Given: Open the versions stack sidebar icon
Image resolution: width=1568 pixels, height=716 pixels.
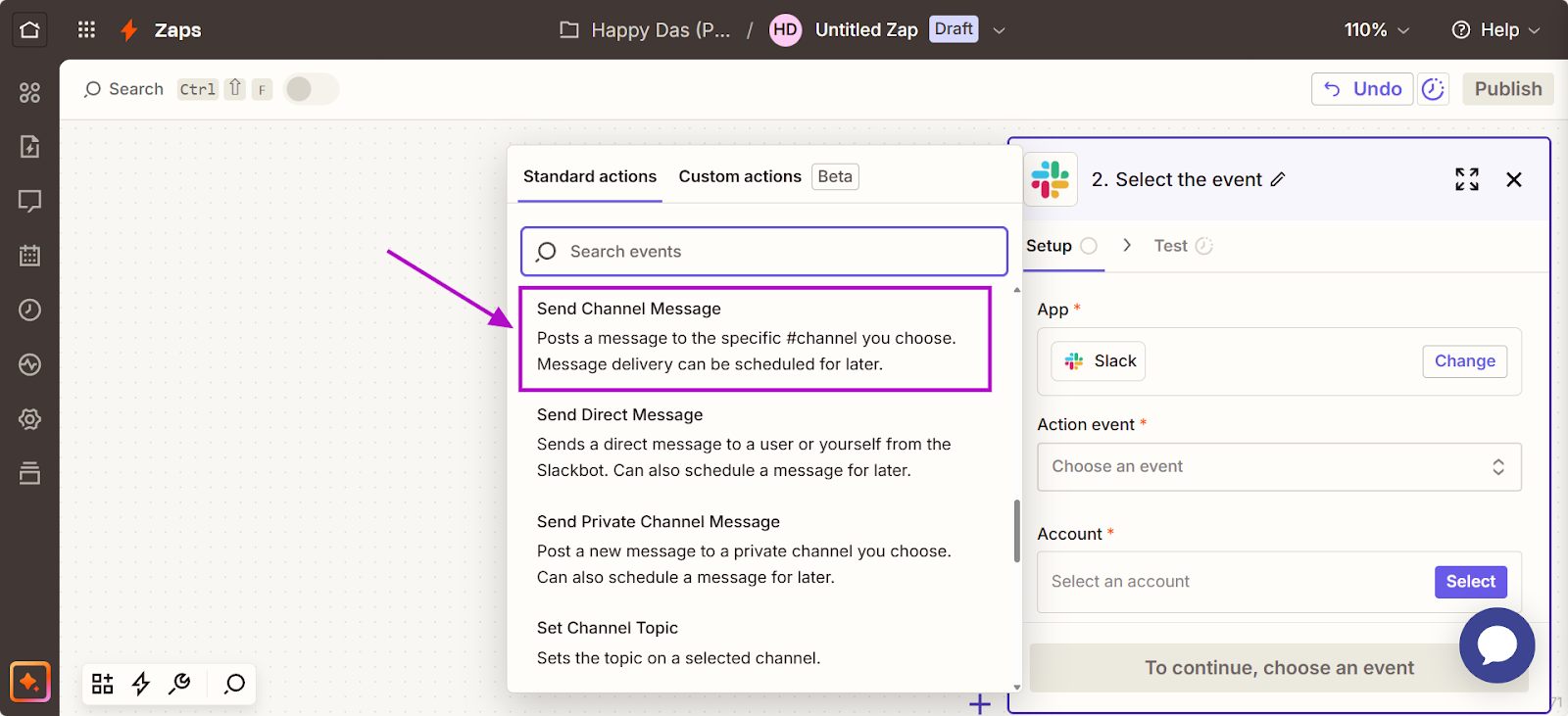Looking at the screenshot, I should coord(29,474).
